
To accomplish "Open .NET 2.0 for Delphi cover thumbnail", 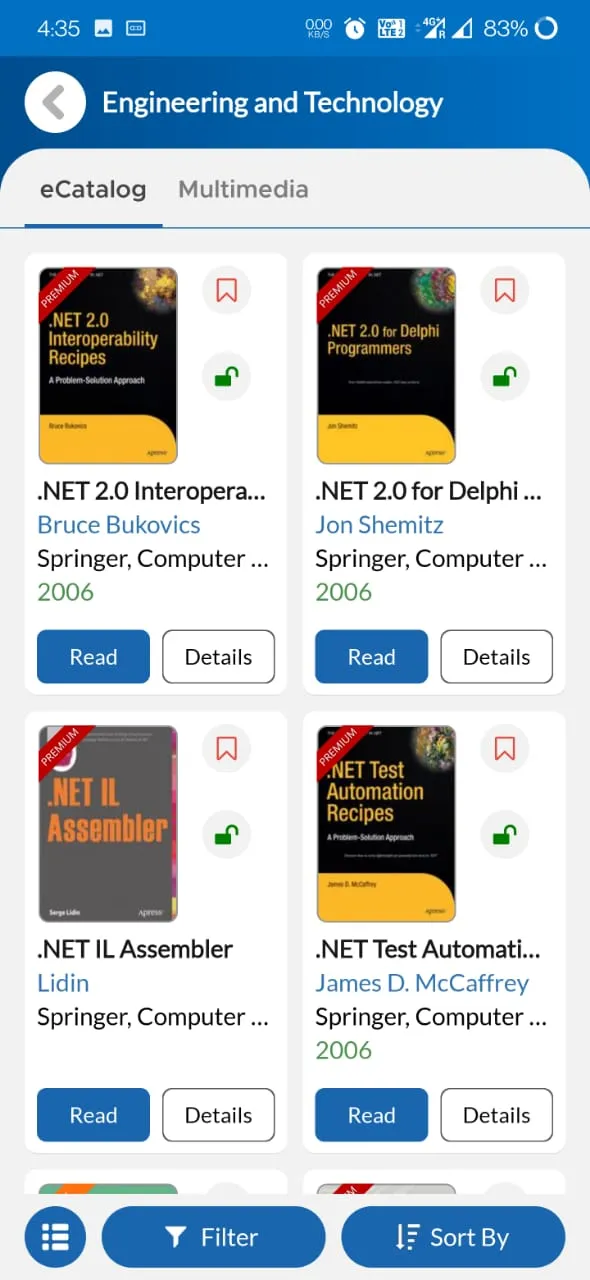I will click(x=386, y=366).
